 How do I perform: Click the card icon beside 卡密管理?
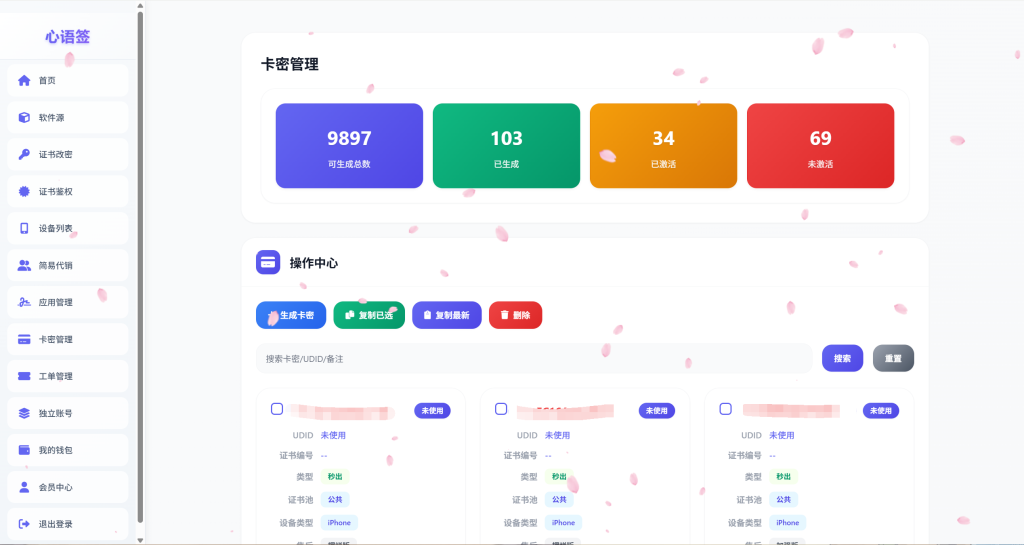tap(24, 339)
